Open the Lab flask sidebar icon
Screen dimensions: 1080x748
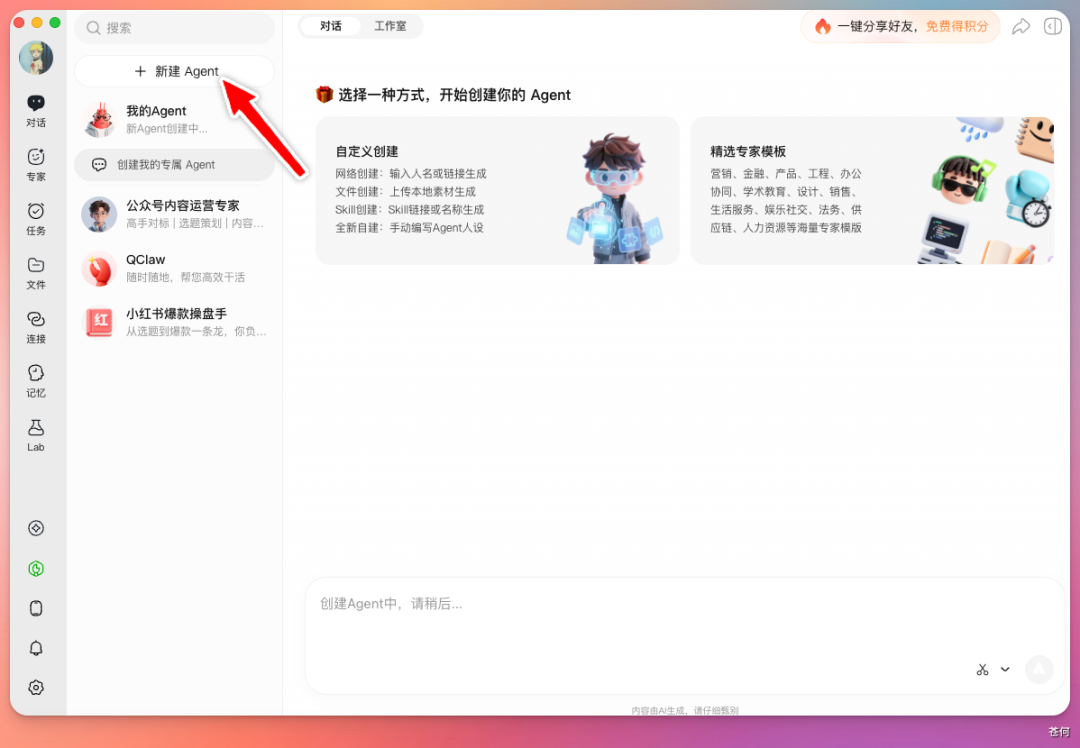point(36,435)
